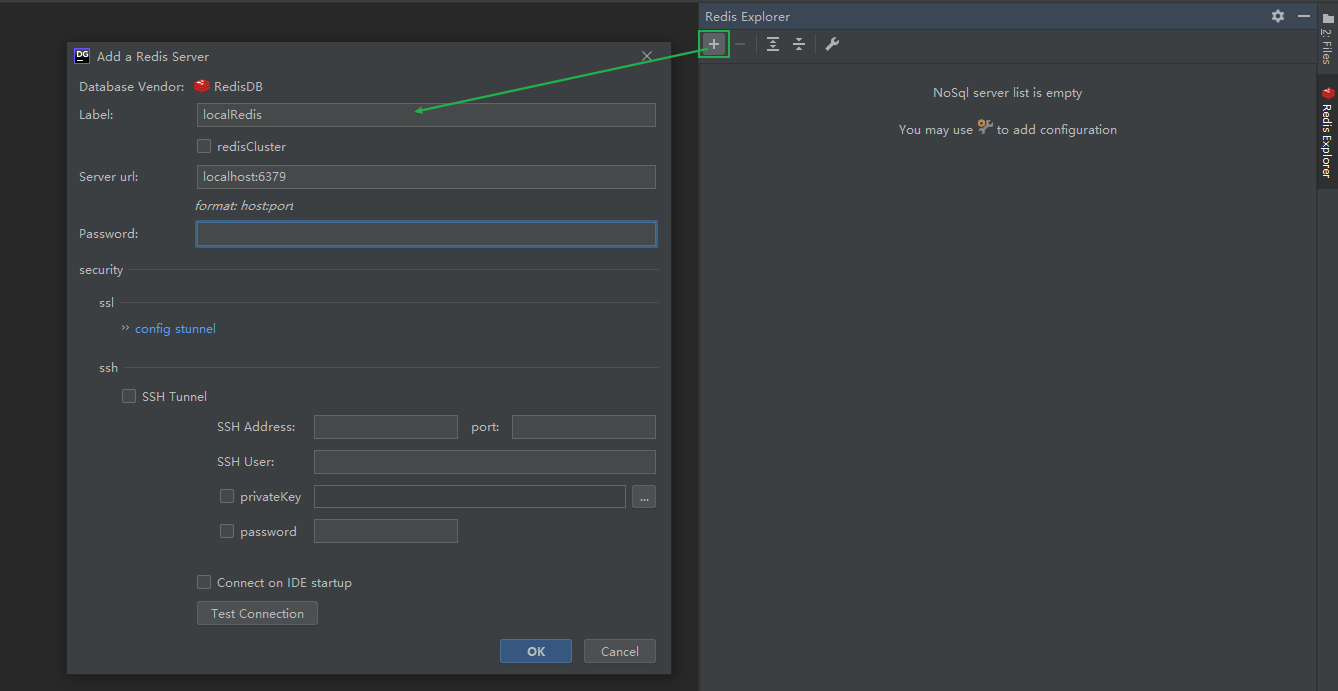
Task: Confirm the dialog with OK
Action: click(x=536, y=651)
